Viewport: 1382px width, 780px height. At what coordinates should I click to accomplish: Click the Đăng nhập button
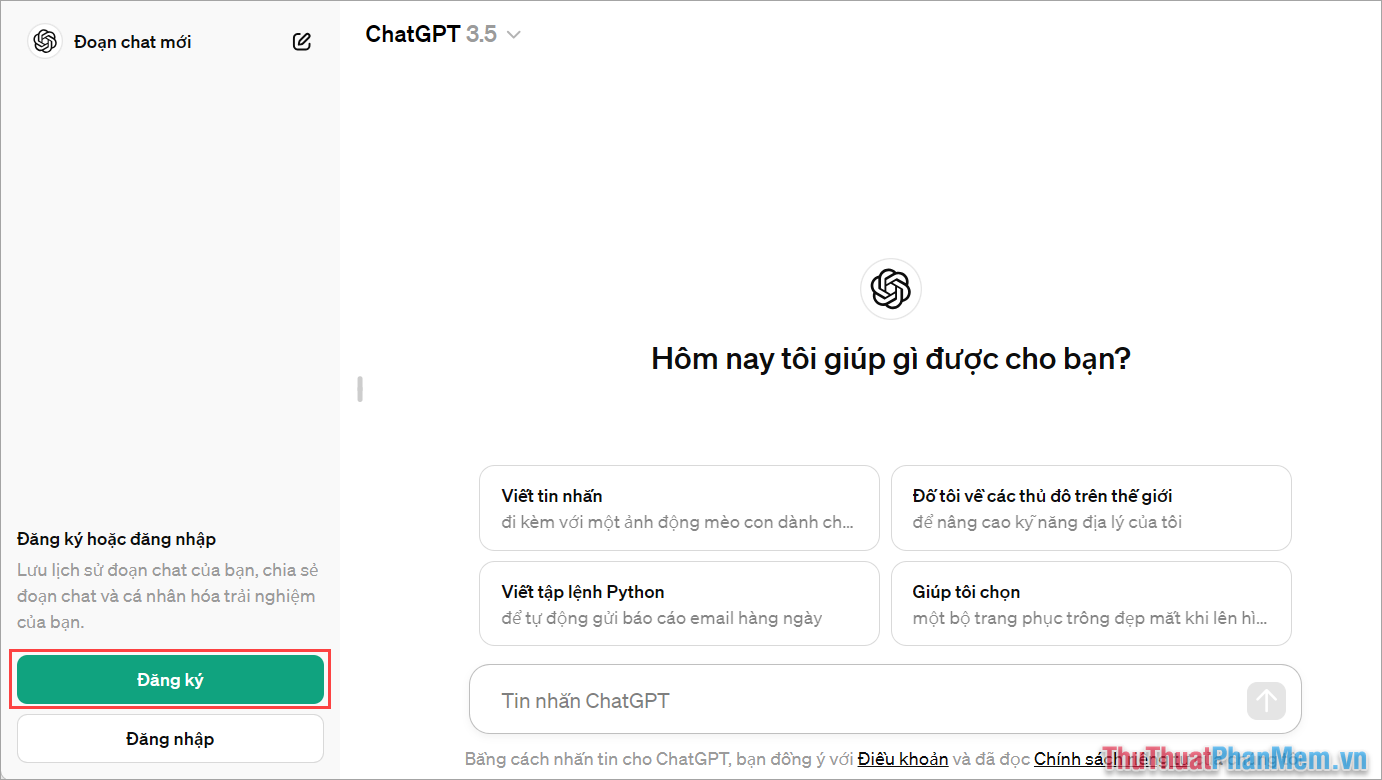[170, 739]
